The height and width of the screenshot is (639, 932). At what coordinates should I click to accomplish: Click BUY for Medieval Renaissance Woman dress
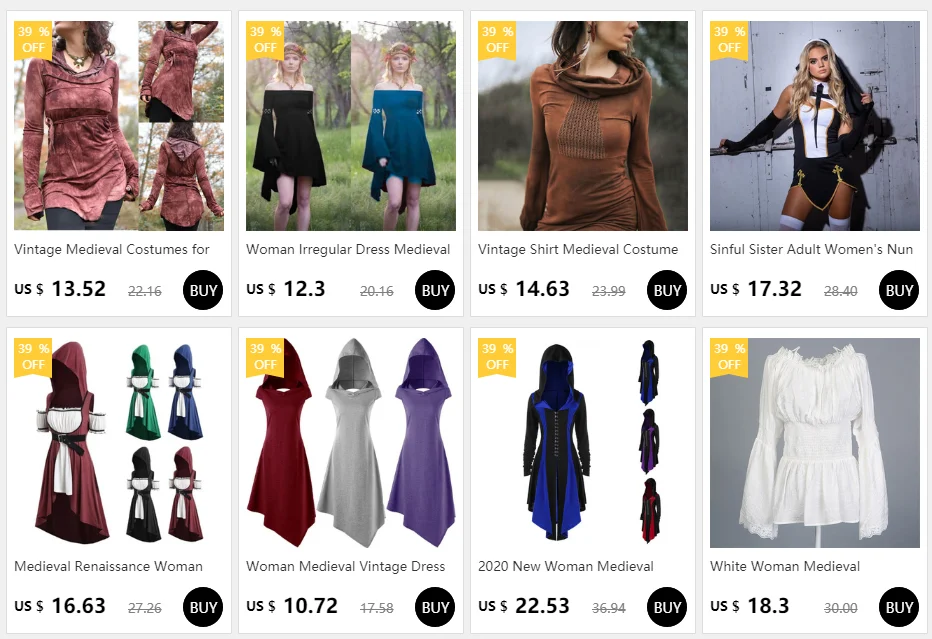(203, 607)
